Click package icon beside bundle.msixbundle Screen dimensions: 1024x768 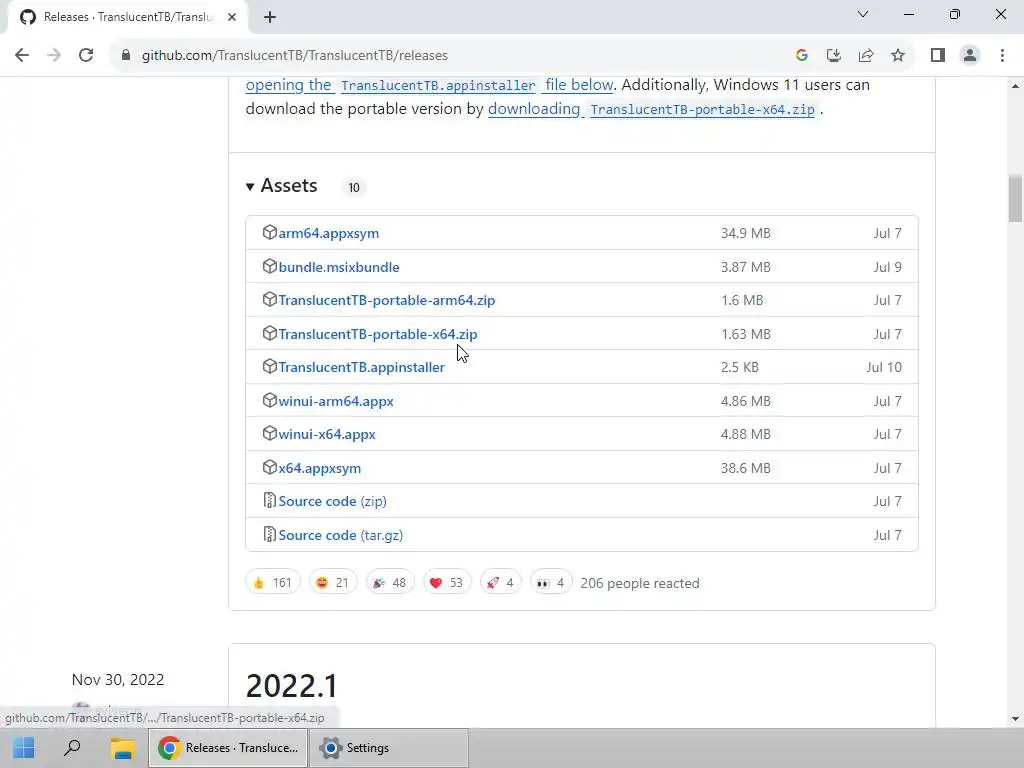tap(269, 266)
